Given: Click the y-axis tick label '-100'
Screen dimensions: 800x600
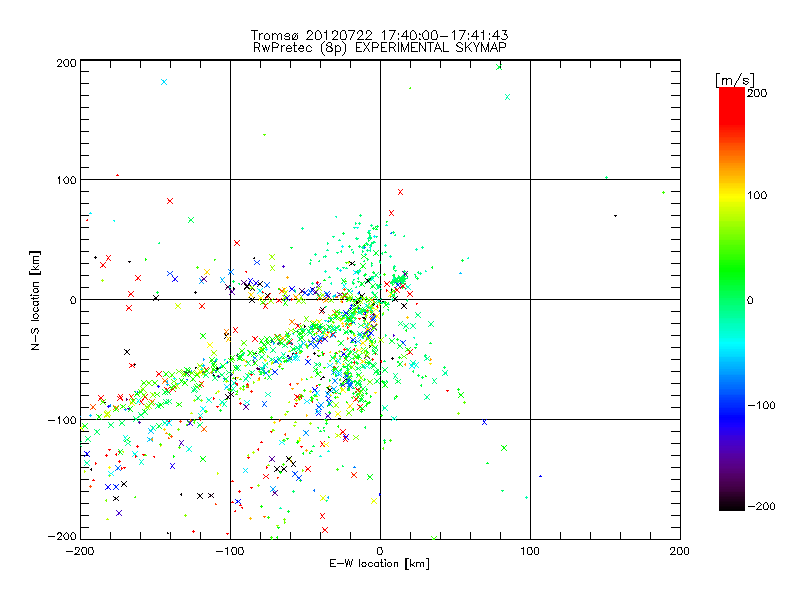Looking at the screenshot, I should [x=62, y=420].
